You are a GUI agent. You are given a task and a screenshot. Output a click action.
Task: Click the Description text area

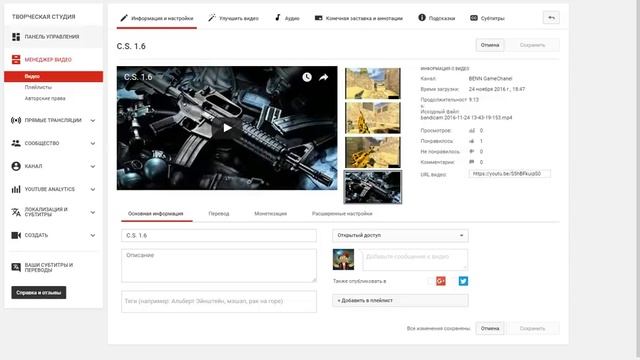tap(219, 266)
